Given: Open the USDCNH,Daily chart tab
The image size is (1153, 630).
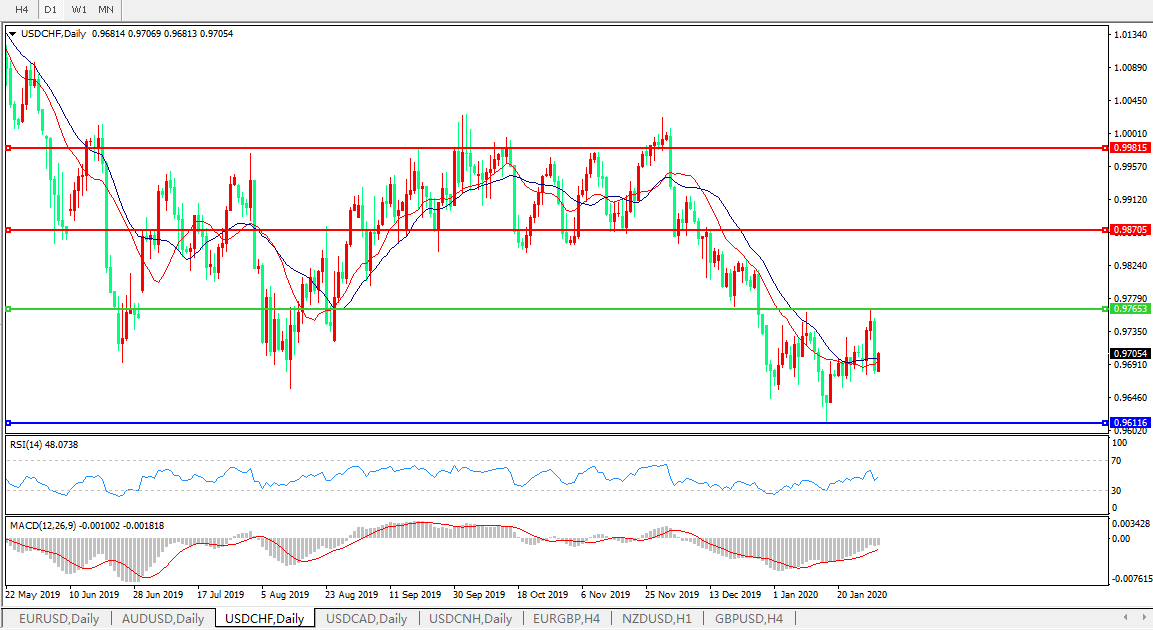Looking at the screenshot, I should 470,619.
